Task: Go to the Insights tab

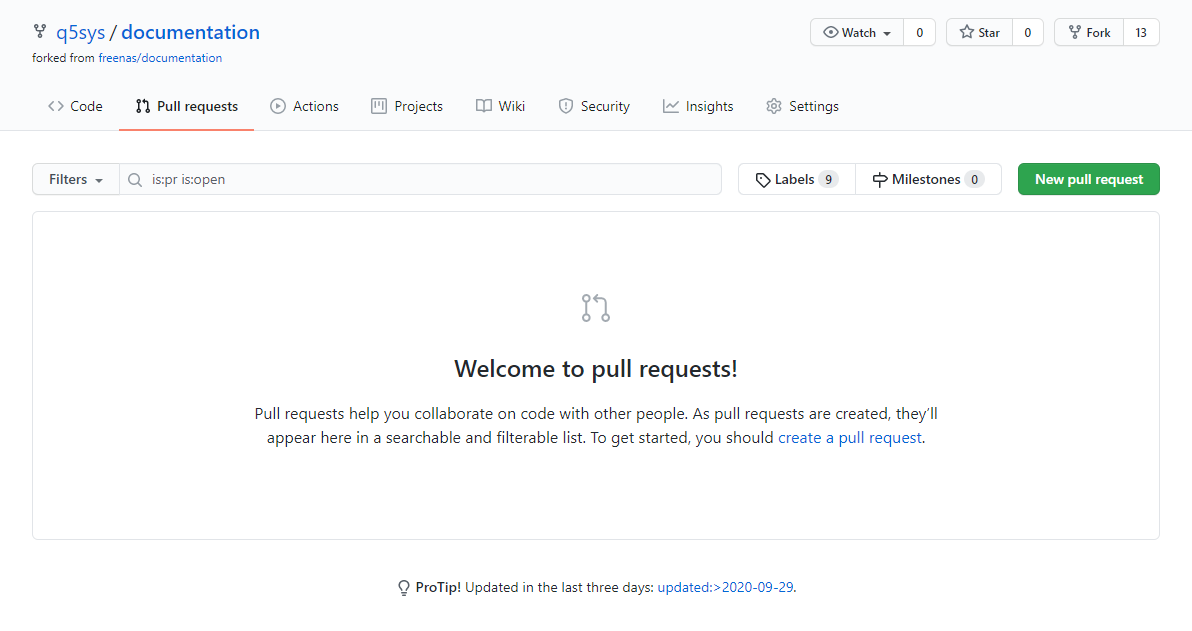Action: [698, 106]
